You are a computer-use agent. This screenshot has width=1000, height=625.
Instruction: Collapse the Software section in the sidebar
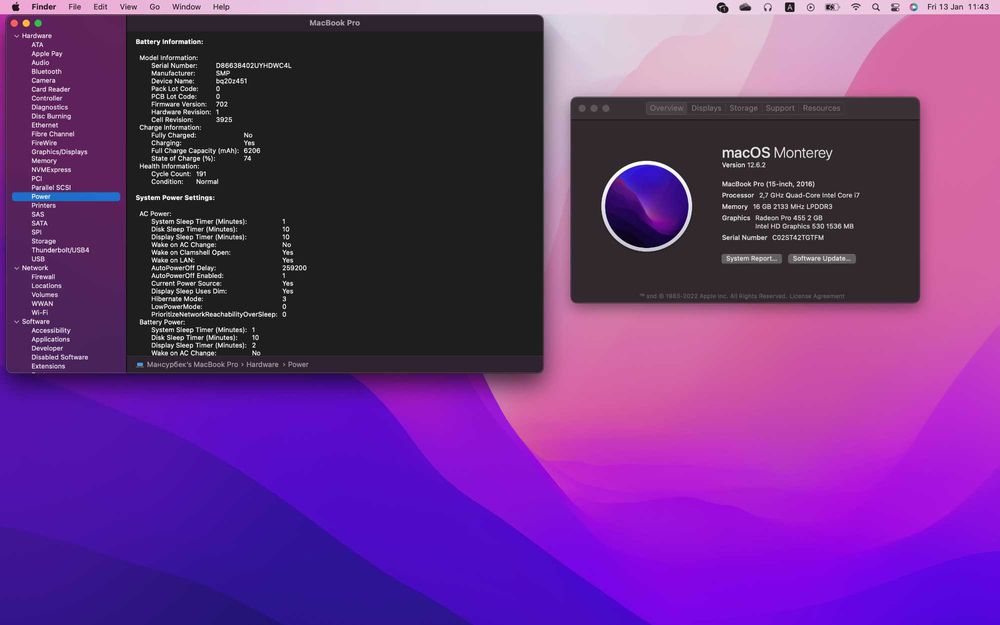coord(17,321)
